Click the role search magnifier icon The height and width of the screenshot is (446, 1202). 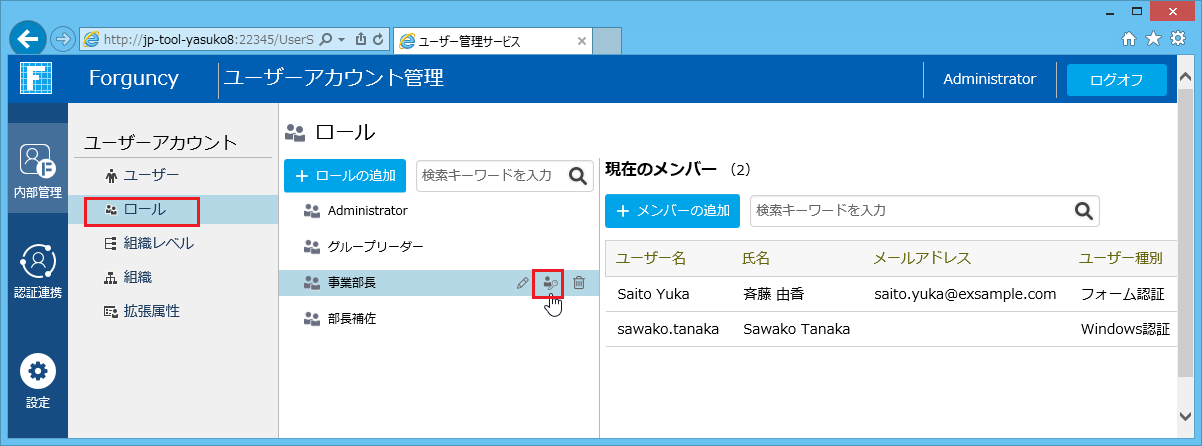(x=578, y=176)
